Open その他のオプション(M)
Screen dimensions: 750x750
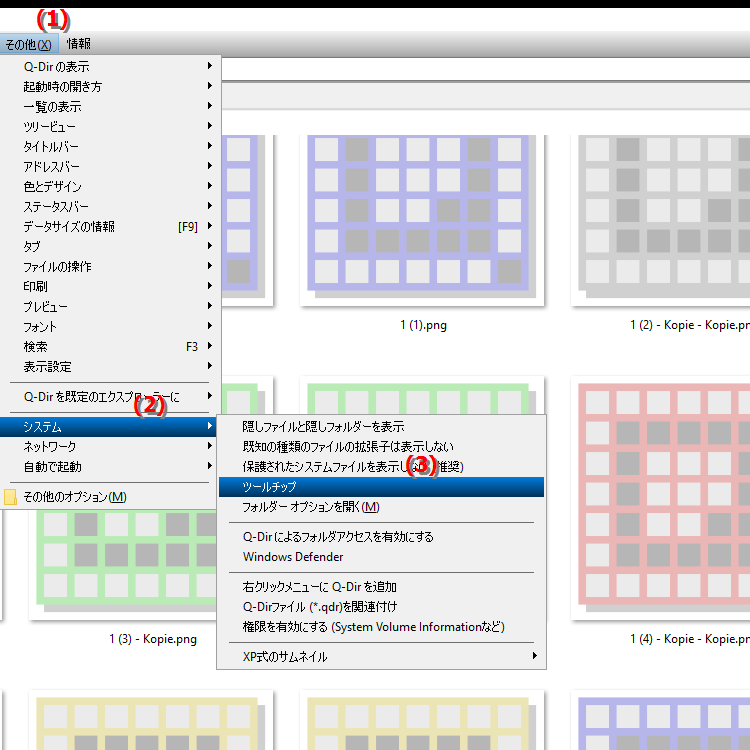pos(109,497)
